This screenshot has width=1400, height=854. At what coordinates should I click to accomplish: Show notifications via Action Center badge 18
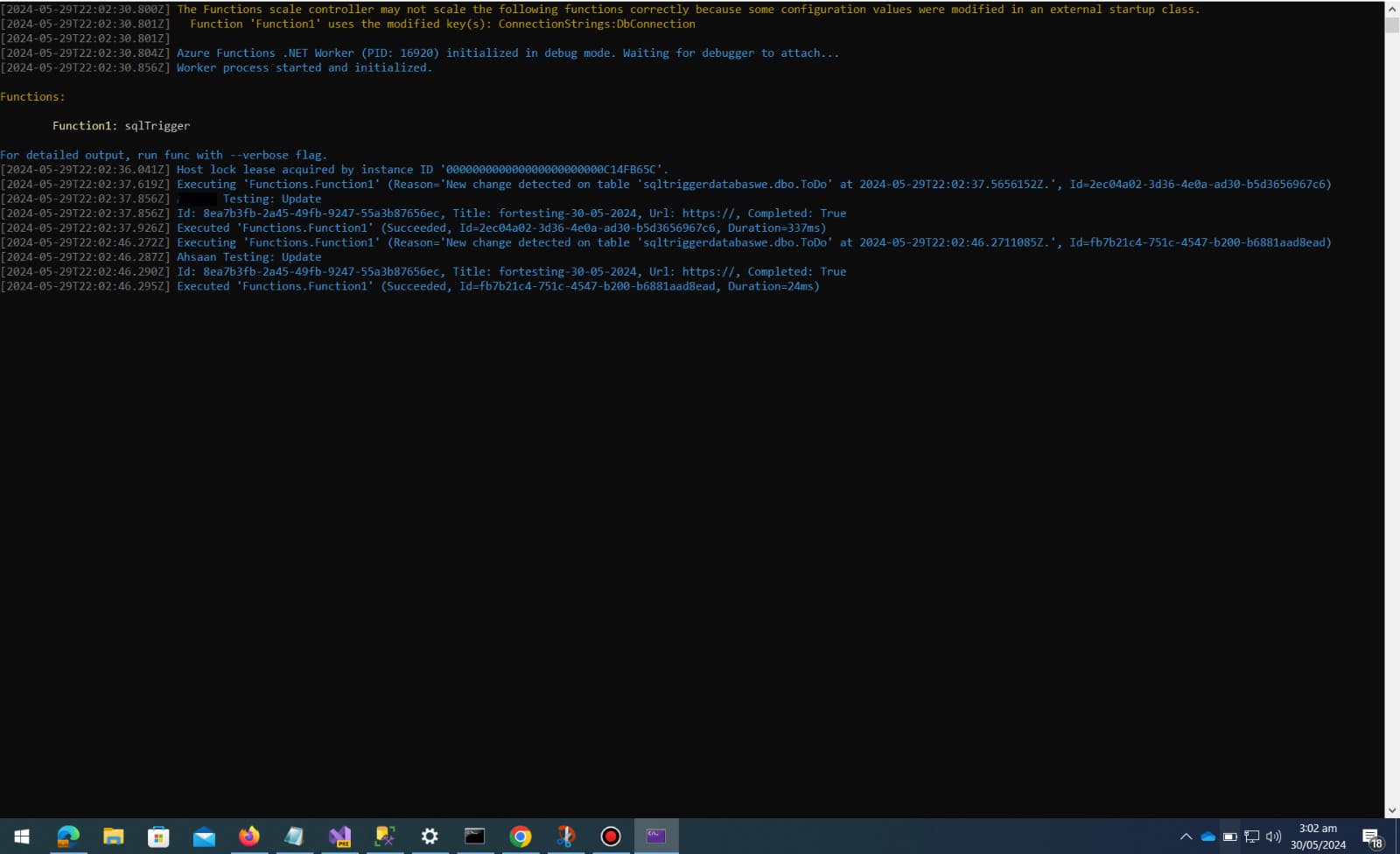coord(1371,836)
